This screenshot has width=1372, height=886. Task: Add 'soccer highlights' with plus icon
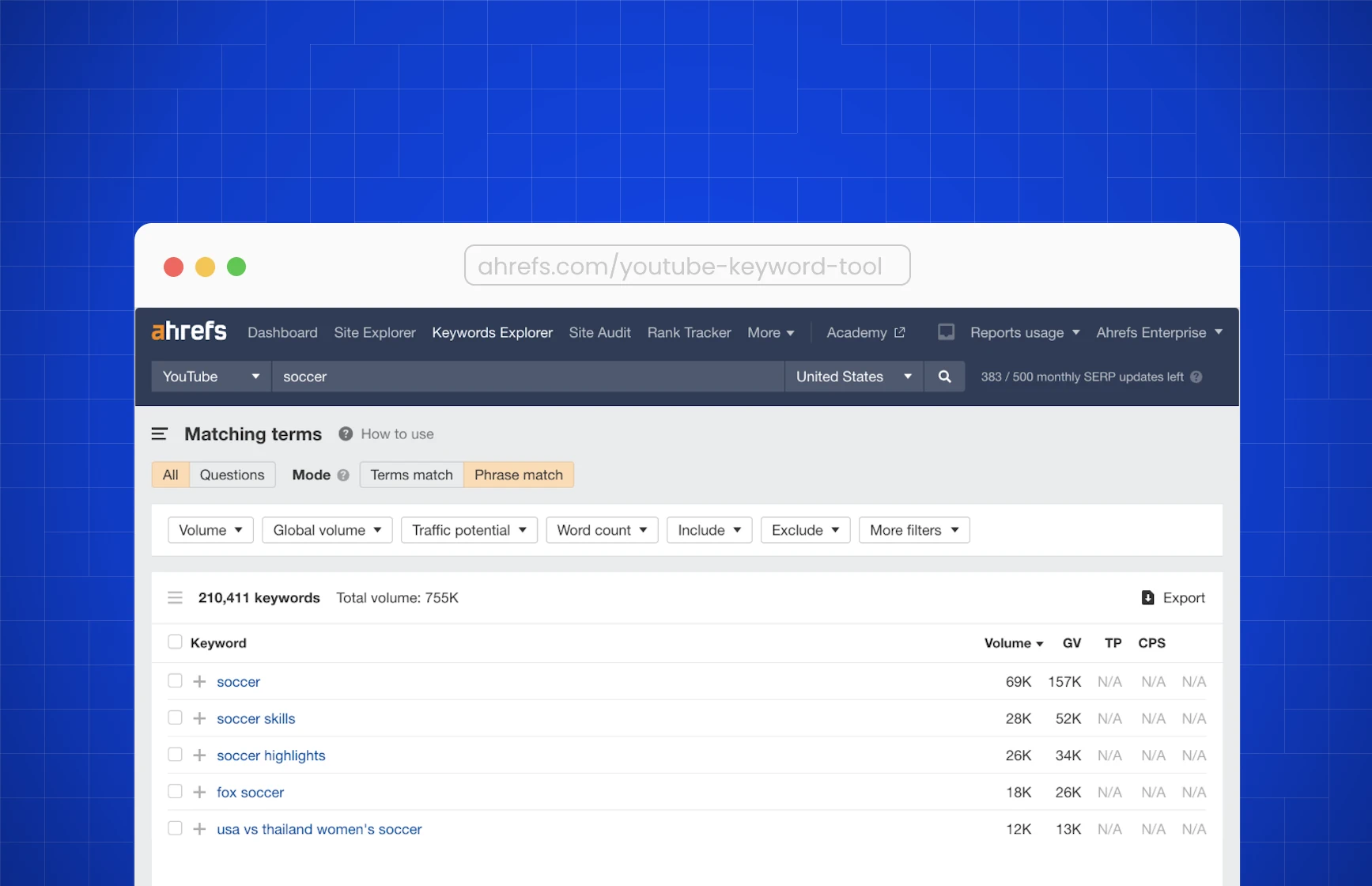(x=199, y=755)
